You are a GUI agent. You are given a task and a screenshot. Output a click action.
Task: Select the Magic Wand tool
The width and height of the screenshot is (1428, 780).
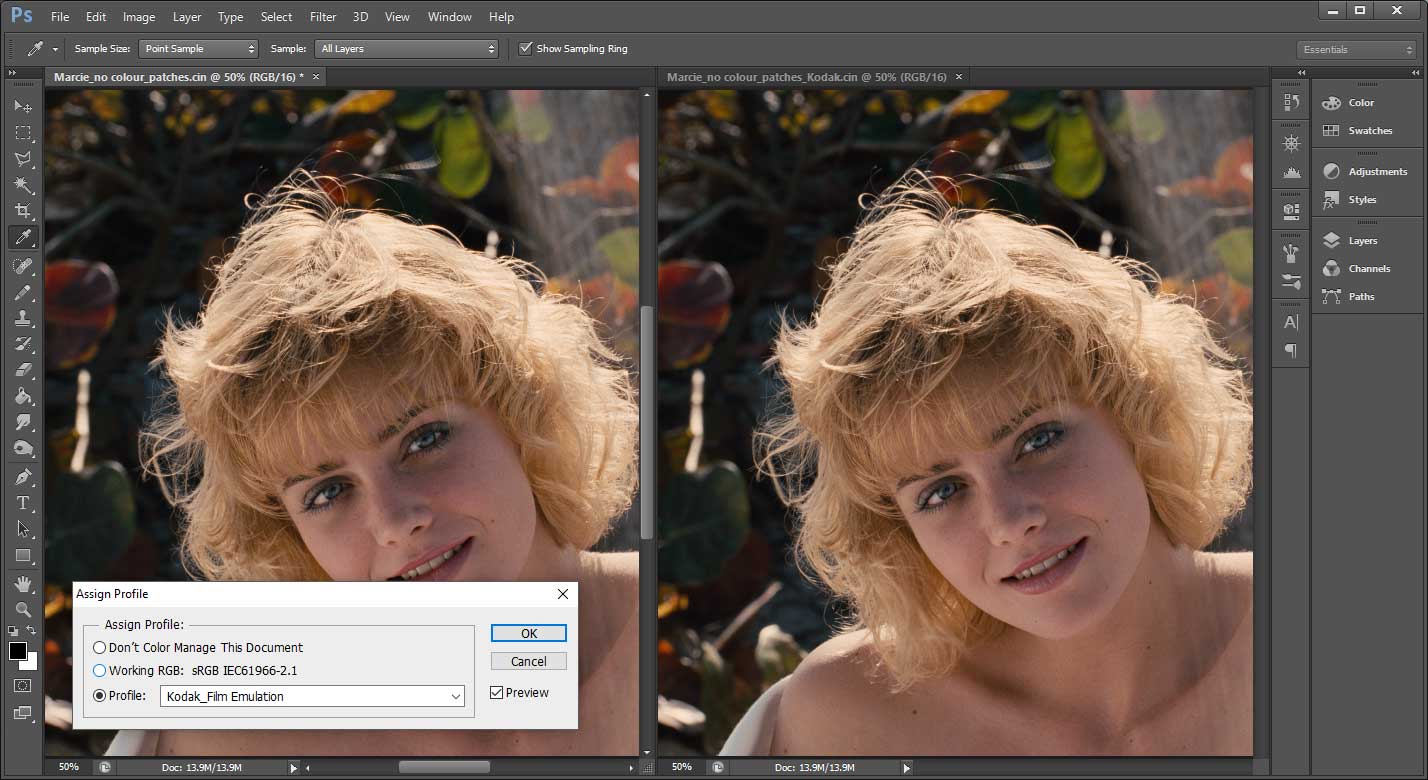point(23,184)
